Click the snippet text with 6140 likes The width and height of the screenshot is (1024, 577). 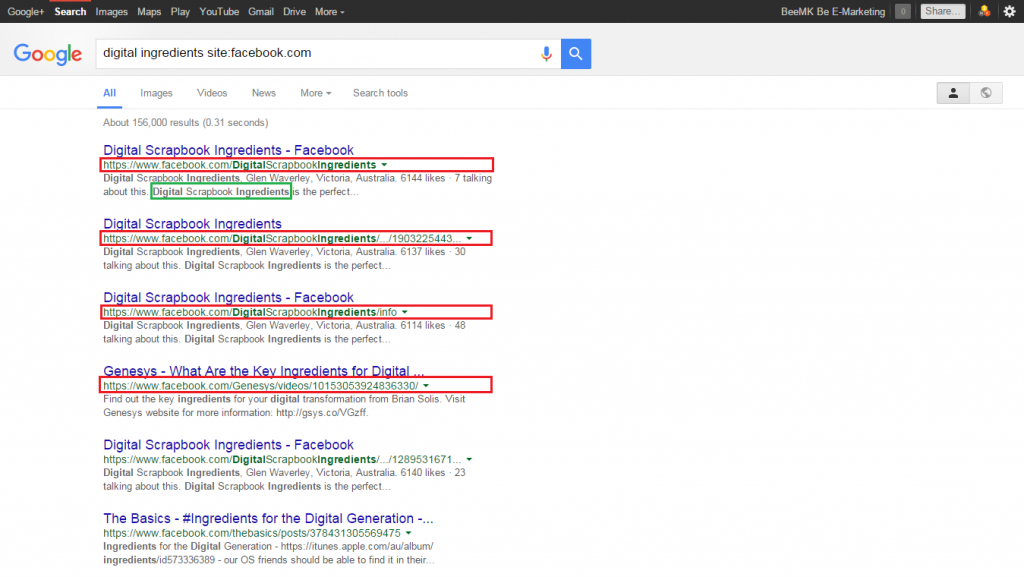pyautogui.click(x=284, y=480)
